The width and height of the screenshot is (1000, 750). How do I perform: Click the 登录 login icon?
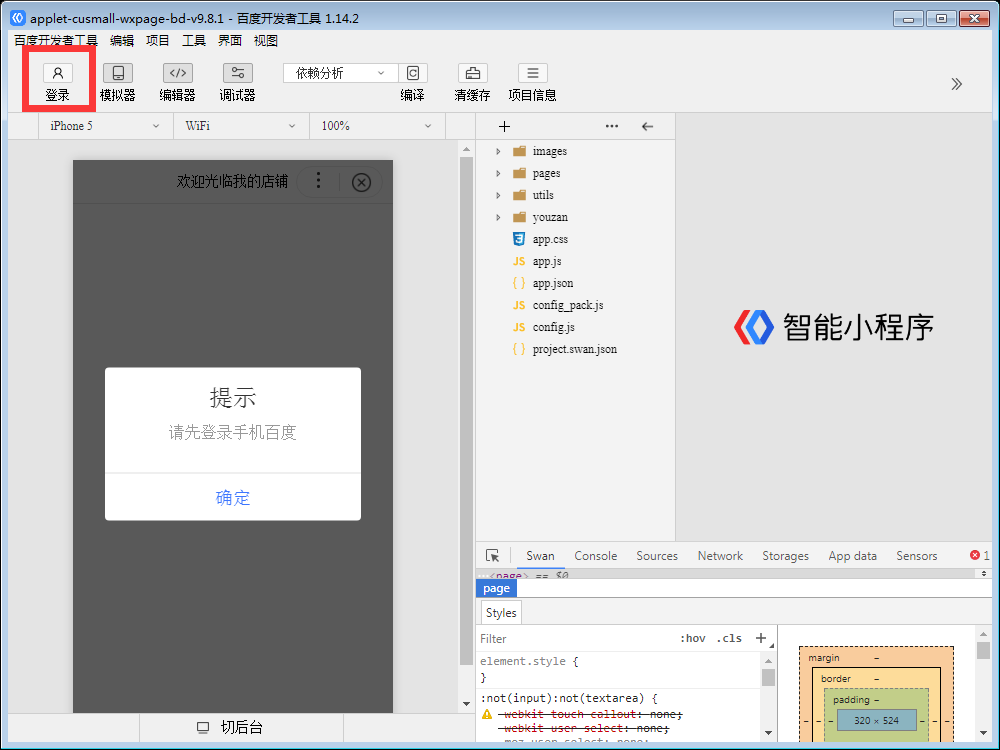[58, 73]
